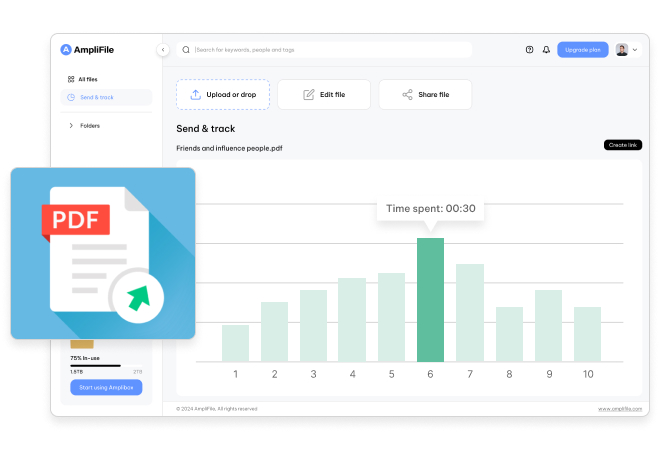Click the large PDF file thumbnail
660x450 pixels.
coord(103,253)
